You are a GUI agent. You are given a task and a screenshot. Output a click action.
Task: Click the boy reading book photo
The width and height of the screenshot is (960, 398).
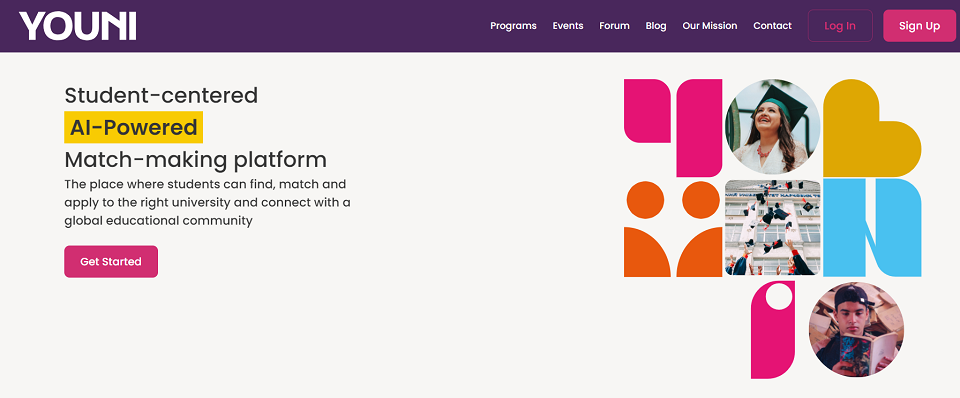click(x=856, y=329)
